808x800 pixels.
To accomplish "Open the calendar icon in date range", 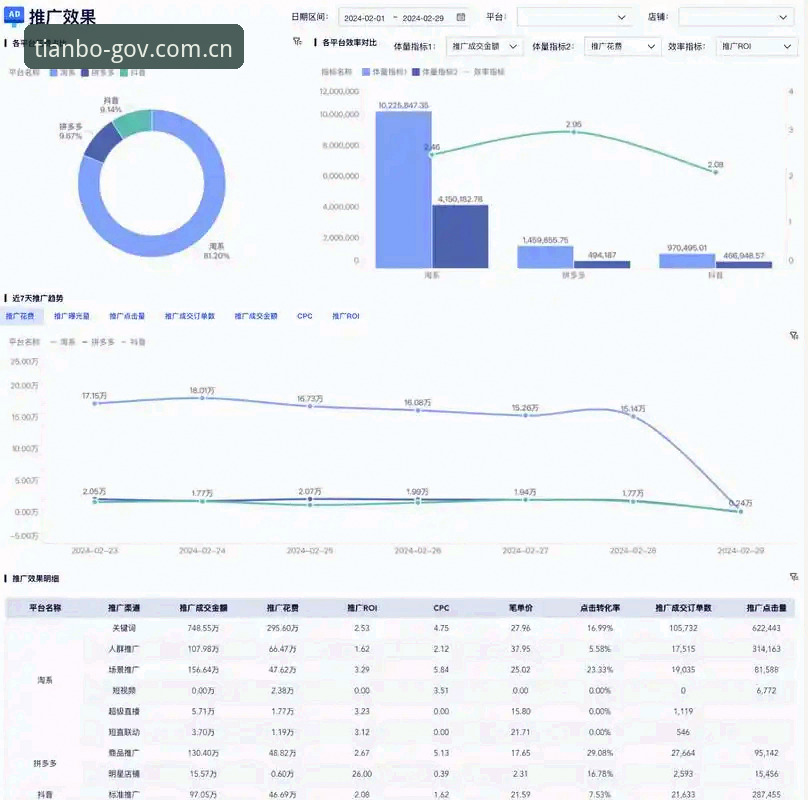I will [461, 17].
